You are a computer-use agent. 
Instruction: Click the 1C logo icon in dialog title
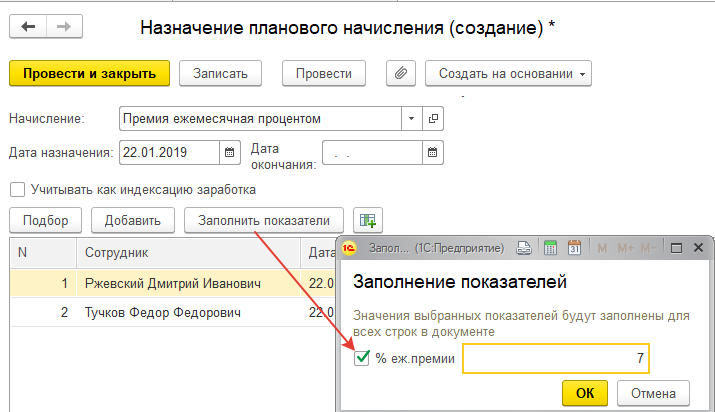click(349, 248)
